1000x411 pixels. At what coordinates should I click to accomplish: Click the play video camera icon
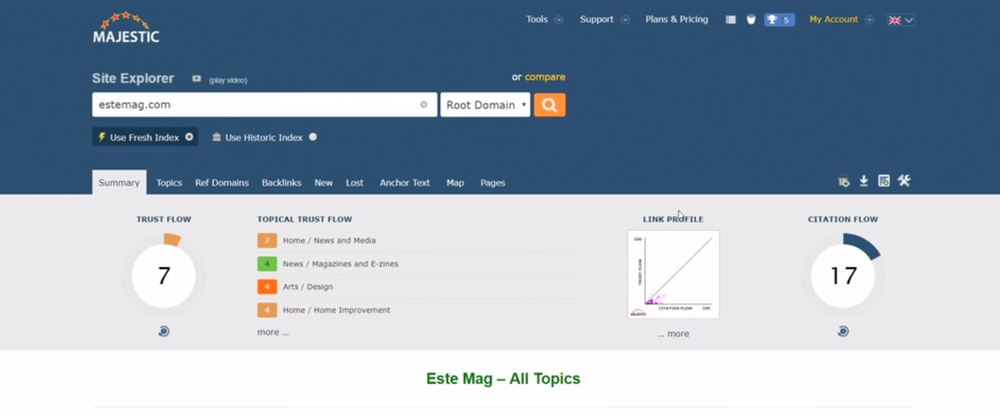[196, 79]
